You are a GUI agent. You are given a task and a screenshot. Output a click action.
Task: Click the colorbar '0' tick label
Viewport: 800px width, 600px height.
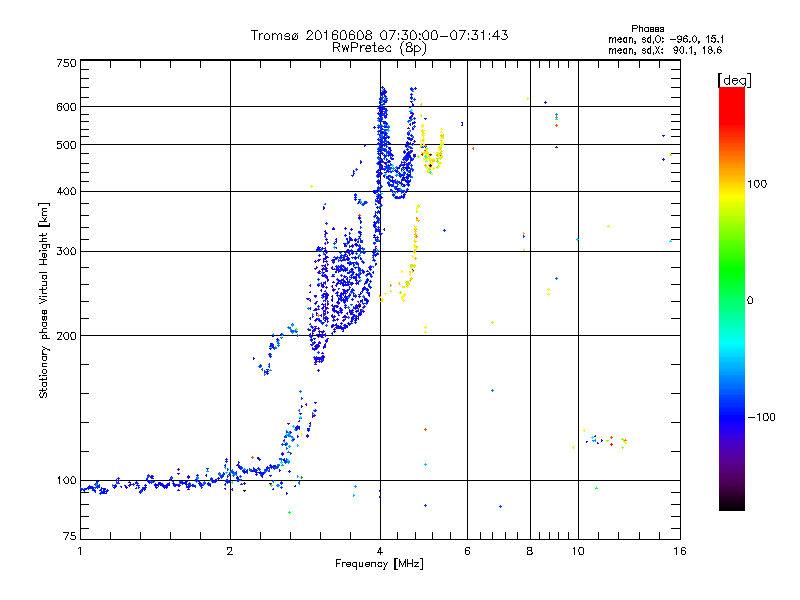(750, 301)
